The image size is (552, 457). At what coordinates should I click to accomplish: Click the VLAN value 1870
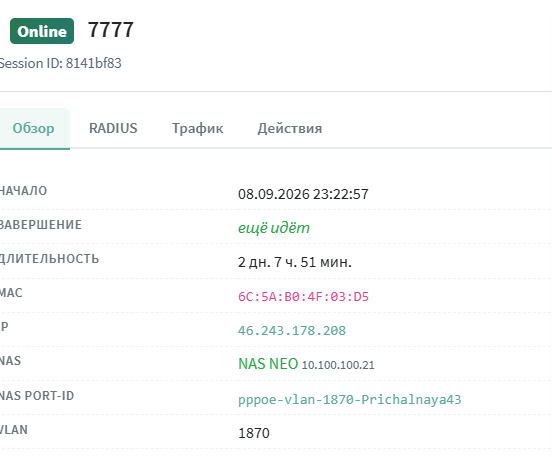click(x=254, y=433)
